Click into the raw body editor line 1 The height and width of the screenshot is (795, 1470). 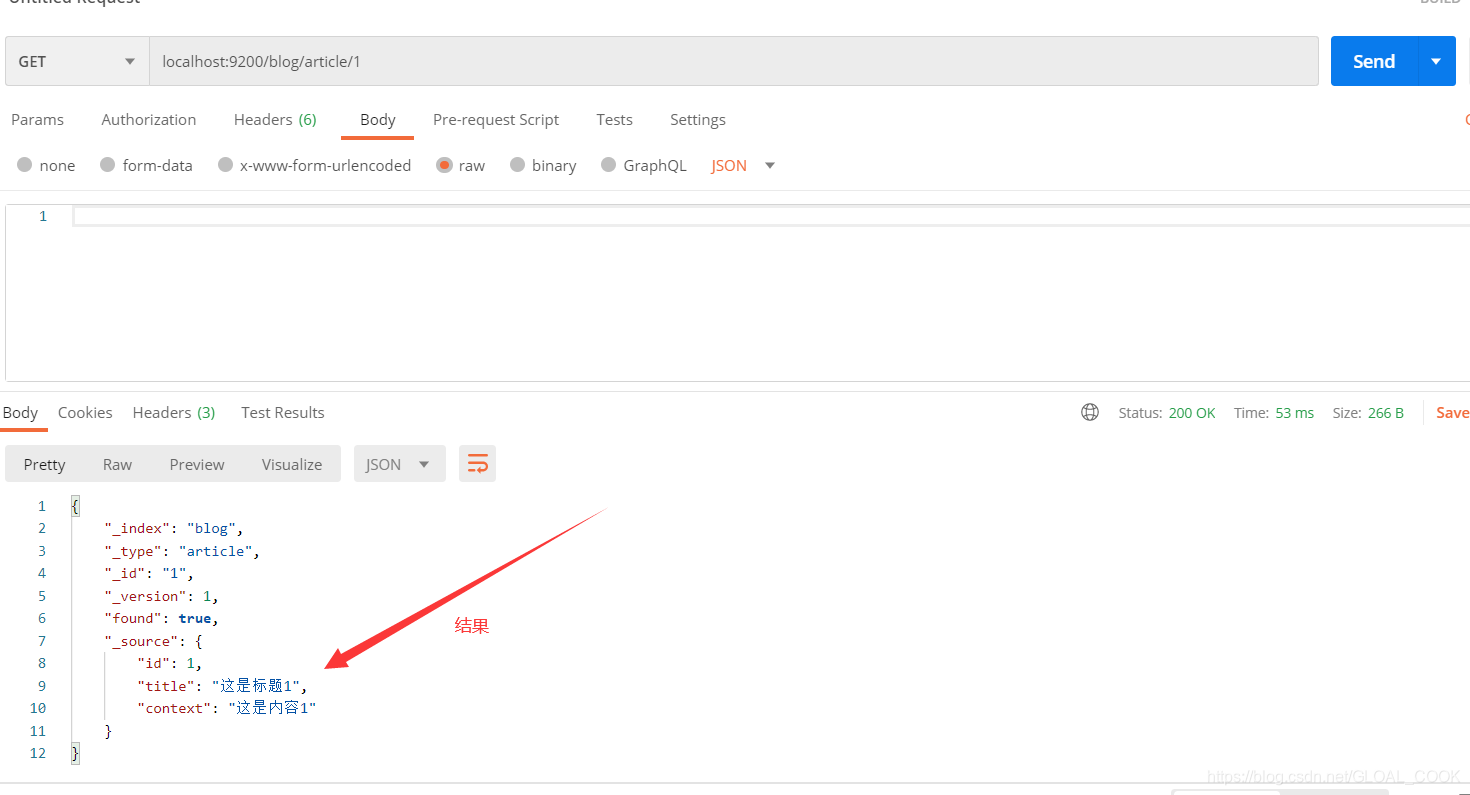[771, 216]
